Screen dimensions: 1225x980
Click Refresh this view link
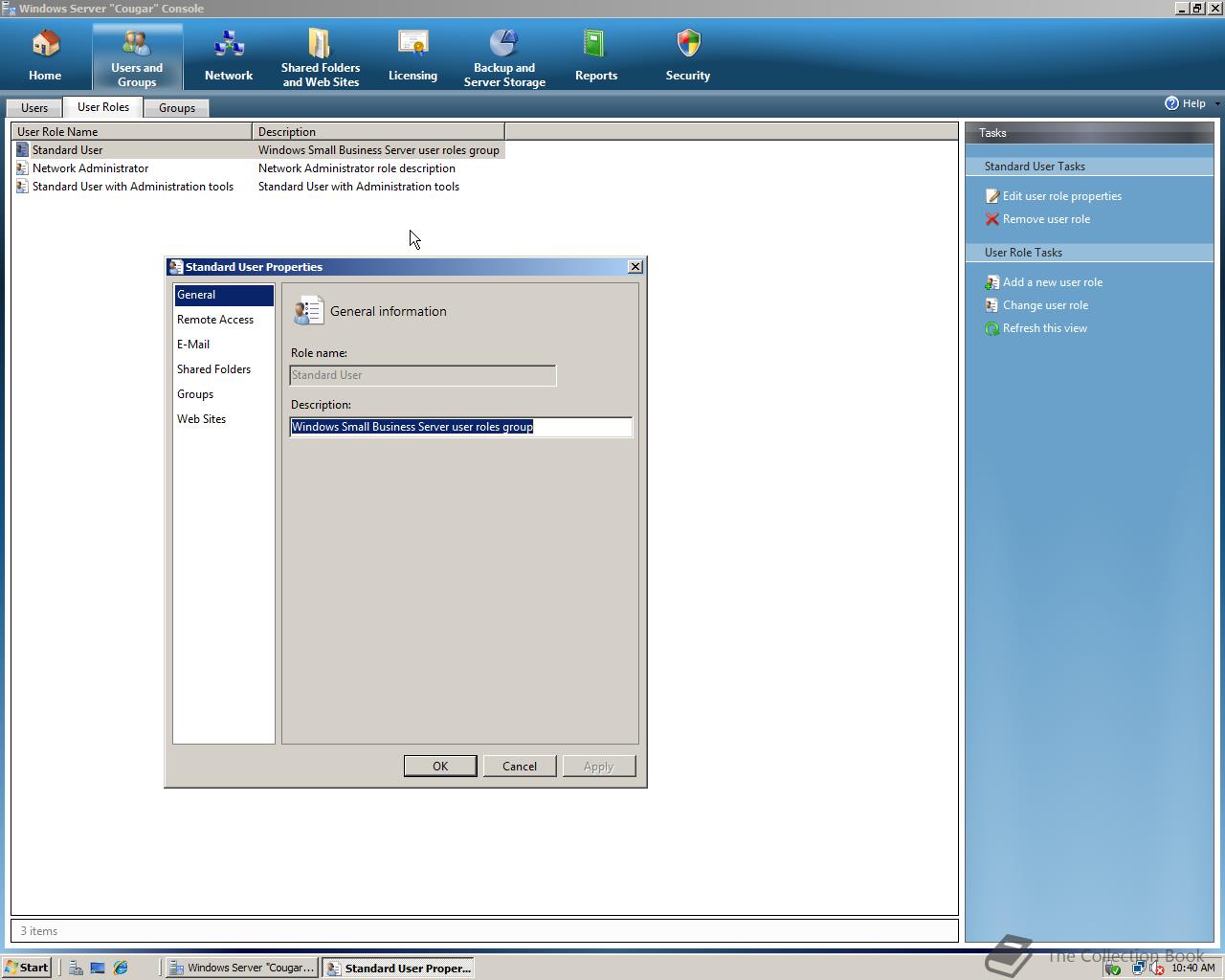pos(1045,328)
